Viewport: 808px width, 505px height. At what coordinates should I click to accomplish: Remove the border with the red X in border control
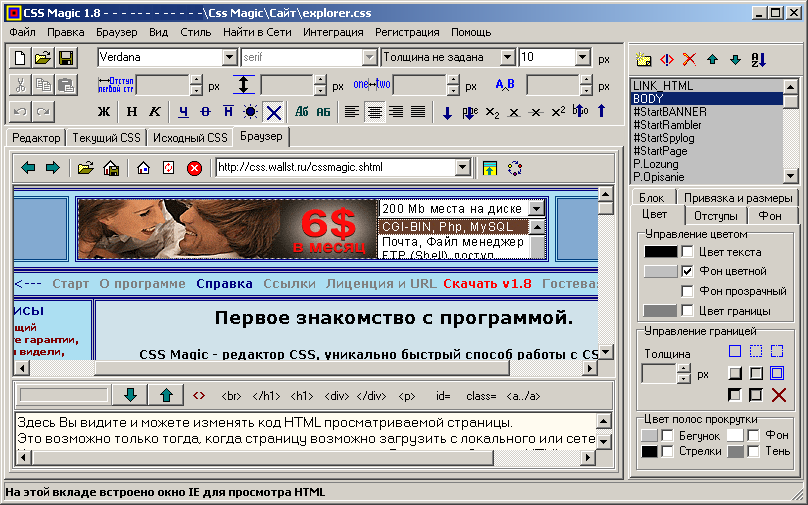(x=779, y=395)
